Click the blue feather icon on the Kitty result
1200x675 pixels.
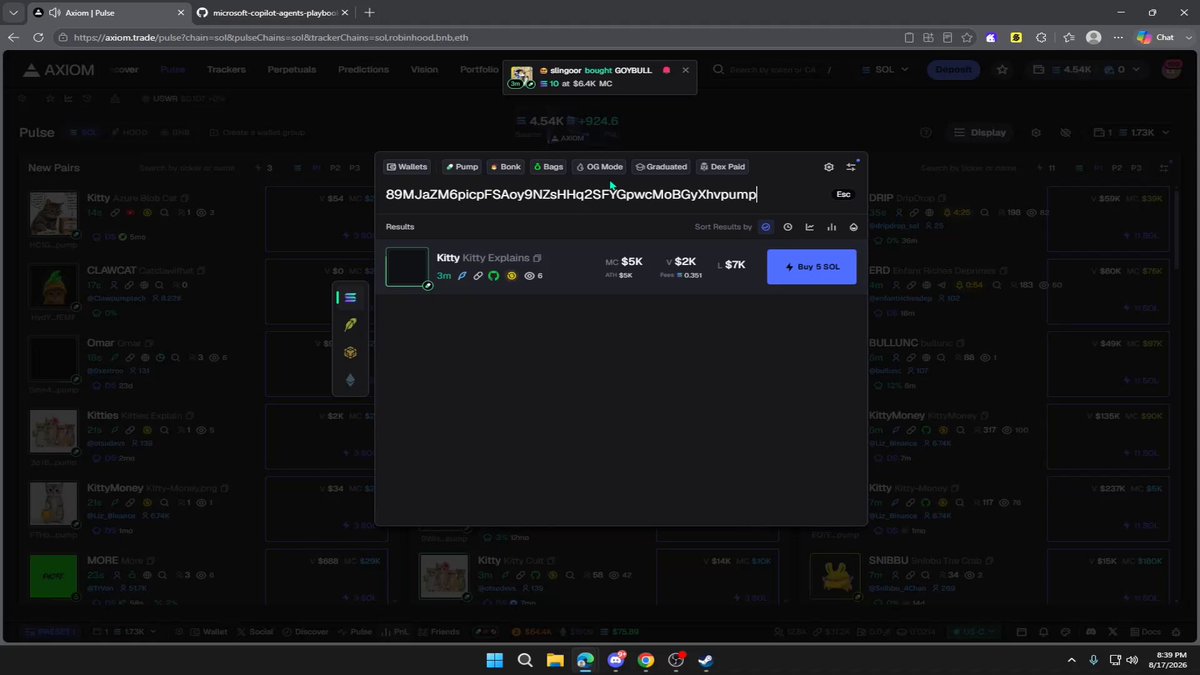(x=462, y=275)
